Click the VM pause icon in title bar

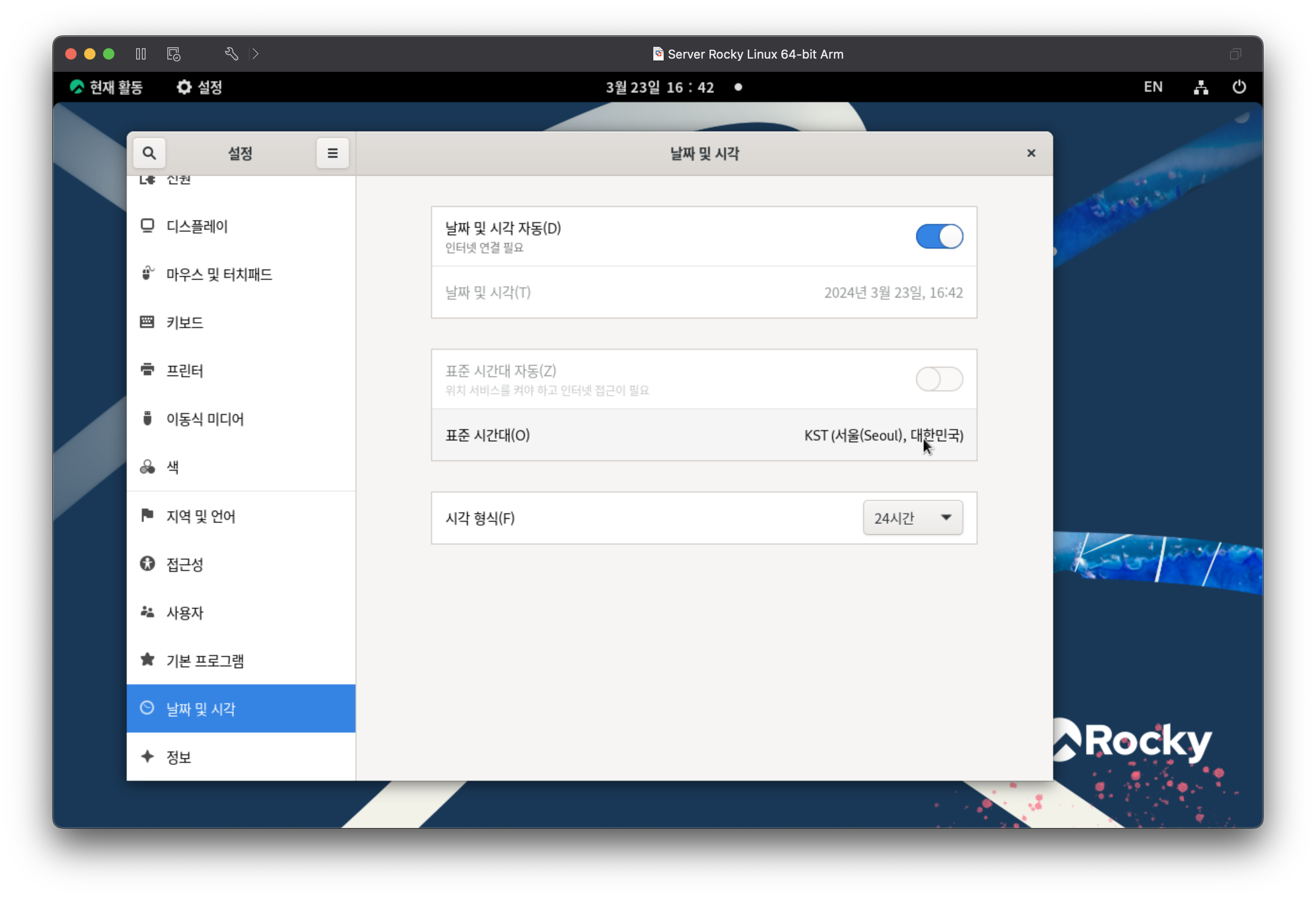pos(141,54)
